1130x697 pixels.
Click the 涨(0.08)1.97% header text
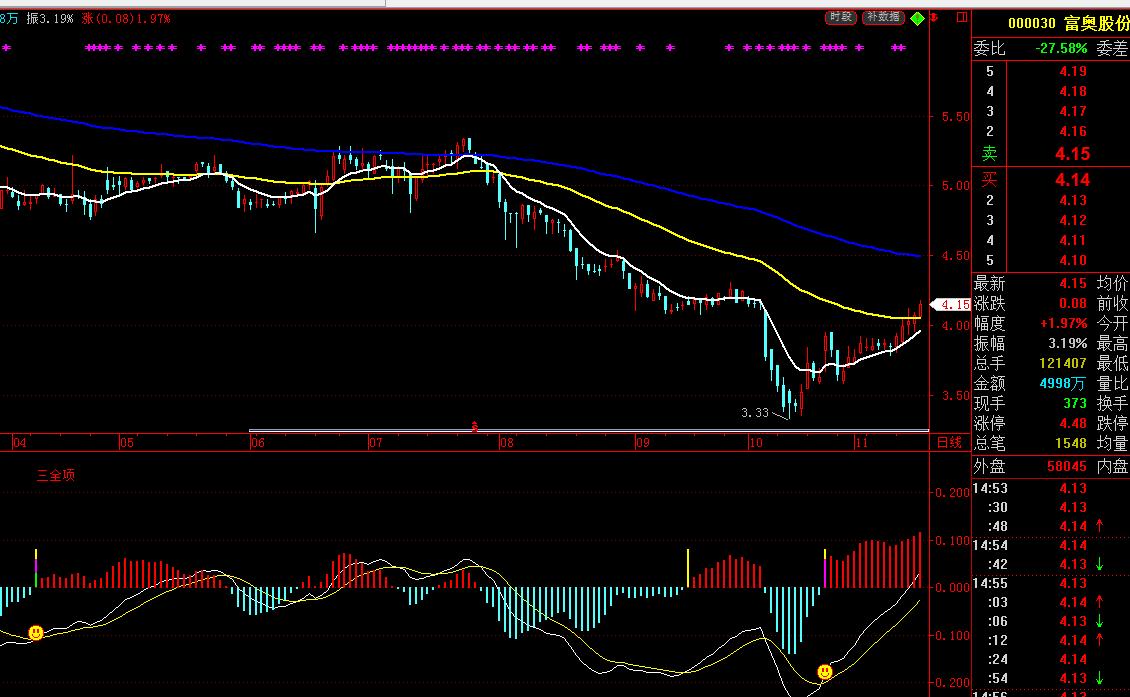click(x=126, y=19)
